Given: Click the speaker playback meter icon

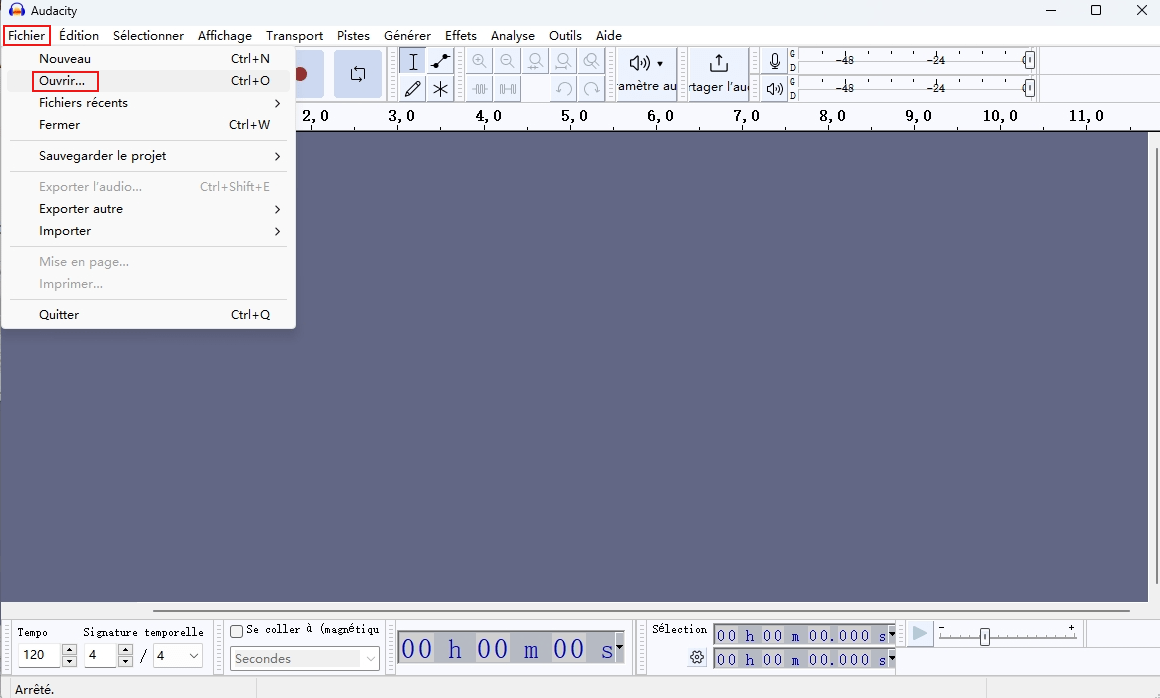Looking at the screenshot, I should coord(774,89).
